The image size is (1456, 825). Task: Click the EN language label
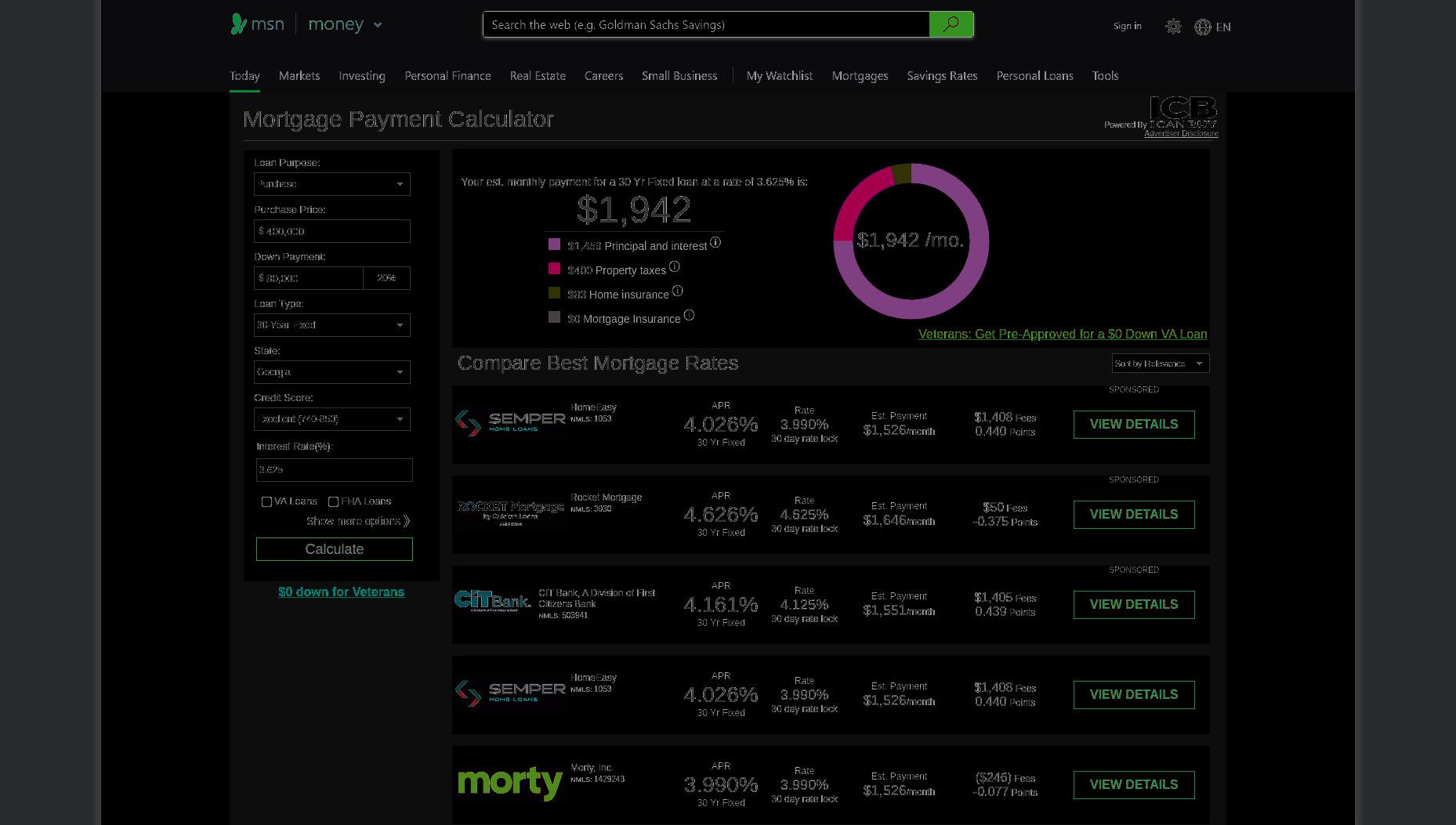pos(1223,27)
